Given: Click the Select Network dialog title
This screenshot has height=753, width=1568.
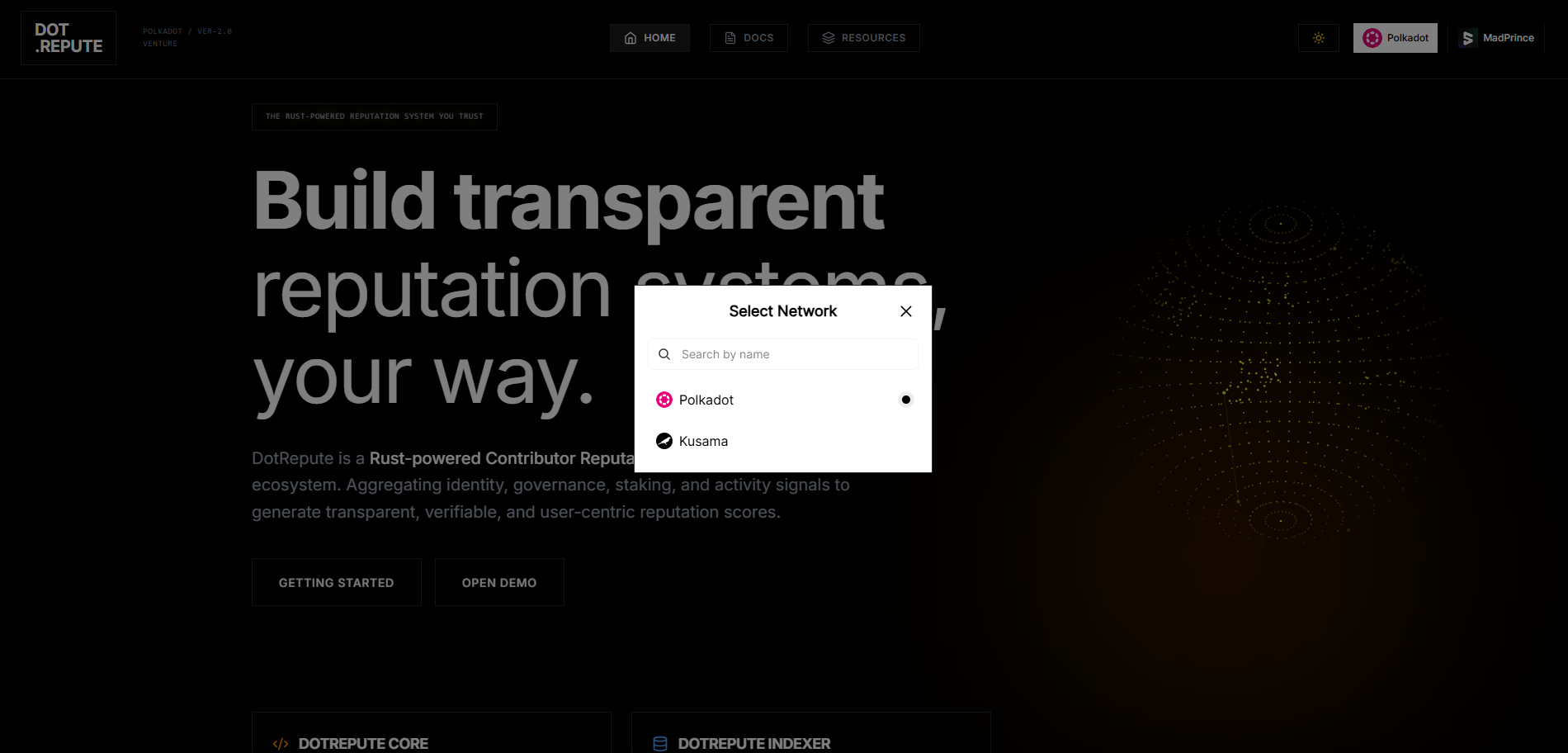Looking at the screenshot, I should [782, 311].
